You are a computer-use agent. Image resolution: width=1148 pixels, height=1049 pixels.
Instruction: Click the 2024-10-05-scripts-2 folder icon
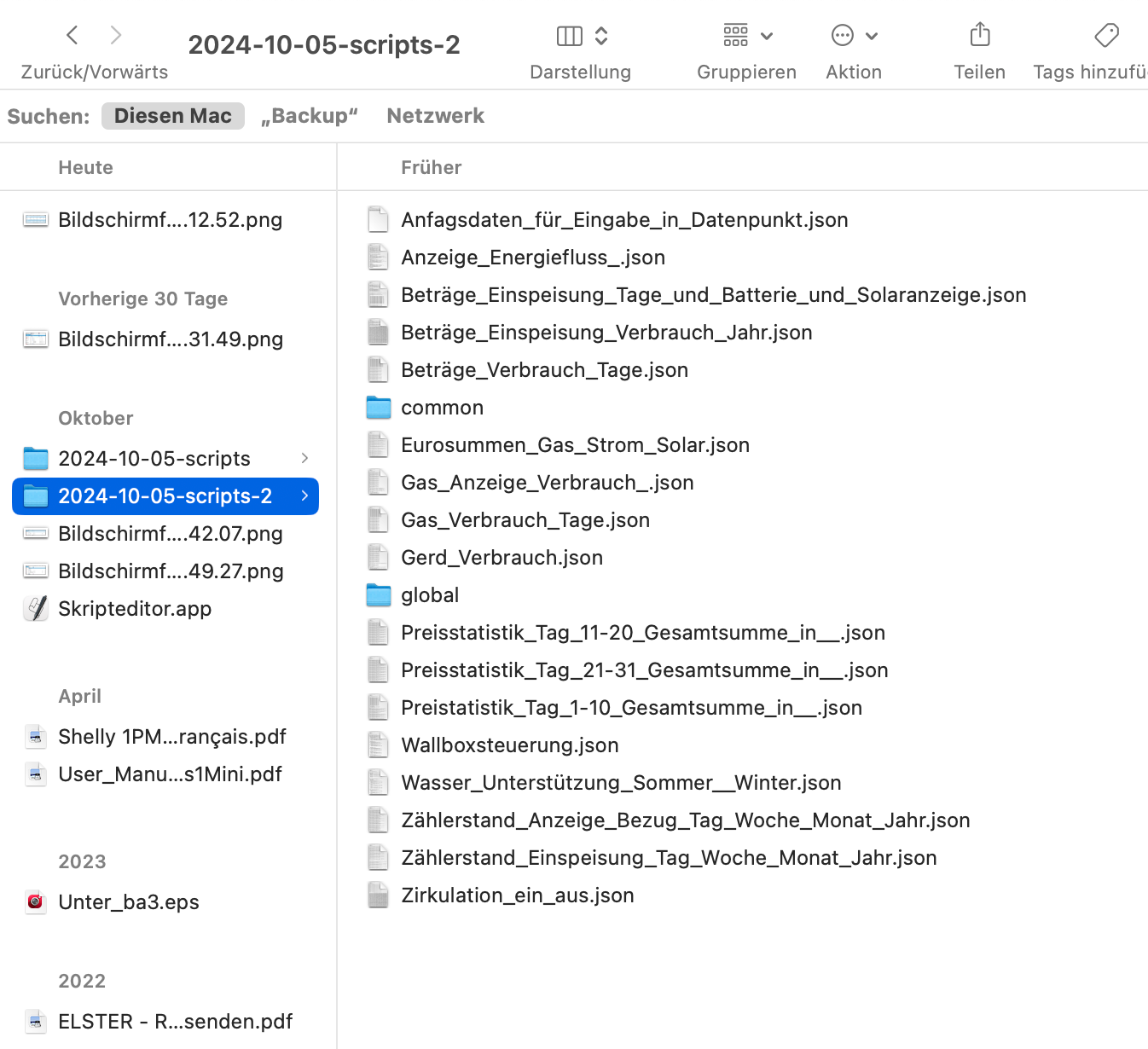(36, 496)
